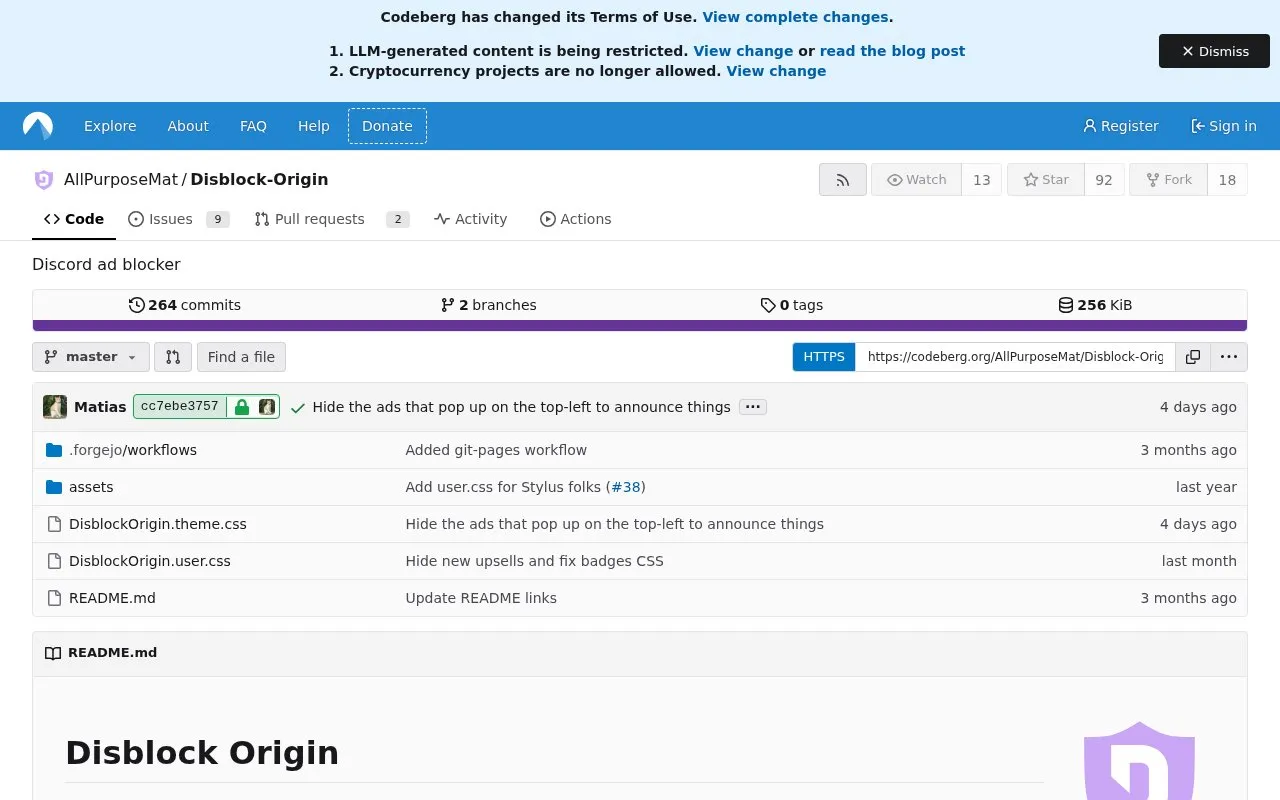Switch to the Actions tab
The width and height of the screenshot is (1280, 800).
575,219
